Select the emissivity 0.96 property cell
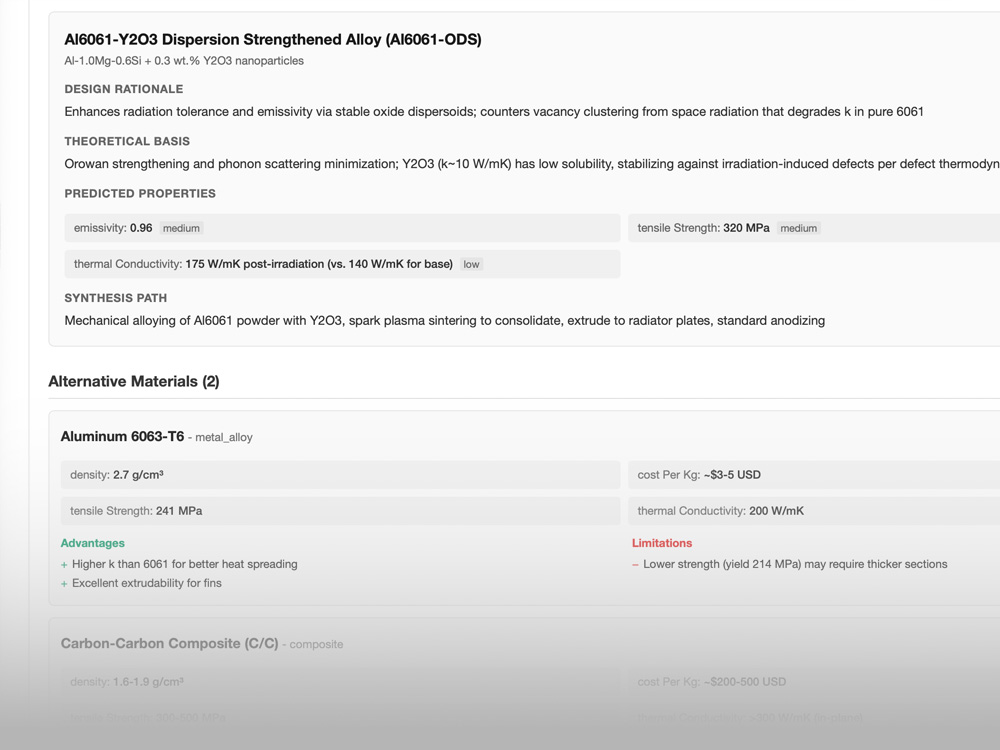The width and height of the screenshot is (1000, 750). pos(342,228)
